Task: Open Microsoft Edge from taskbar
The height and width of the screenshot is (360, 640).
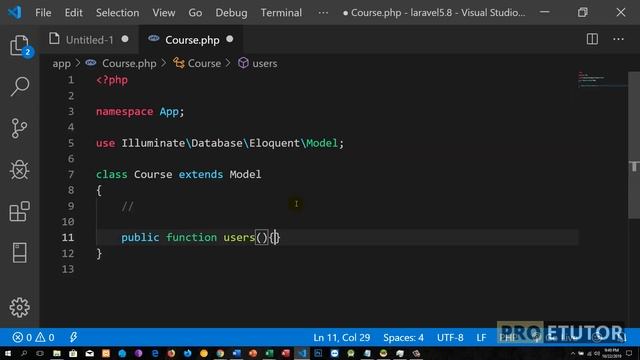Action: pyautogui.click(x=155, y=353)
